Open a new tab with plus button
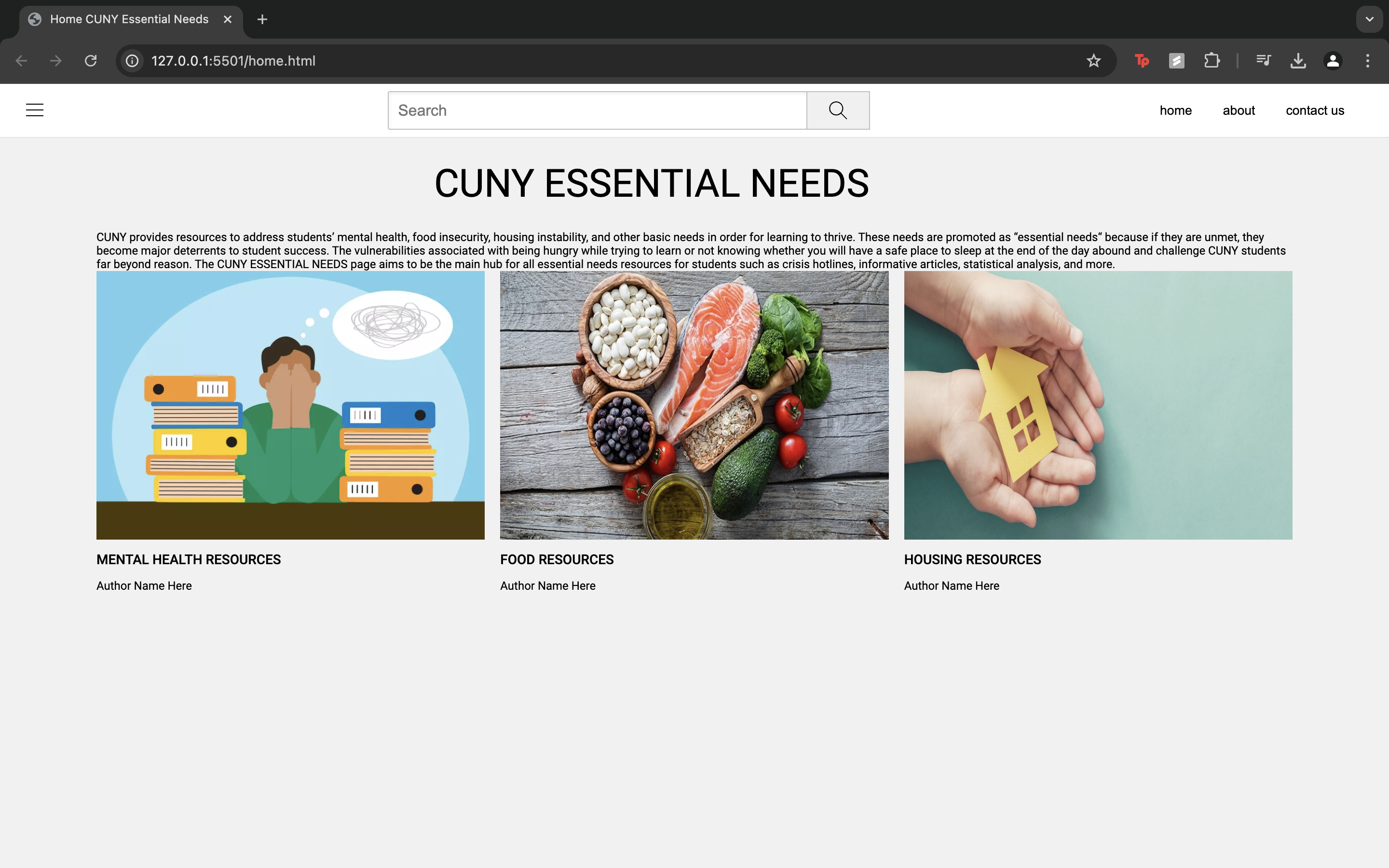Screen dimensions: 1389x868 pyautogui.click(x=262, y=19)
